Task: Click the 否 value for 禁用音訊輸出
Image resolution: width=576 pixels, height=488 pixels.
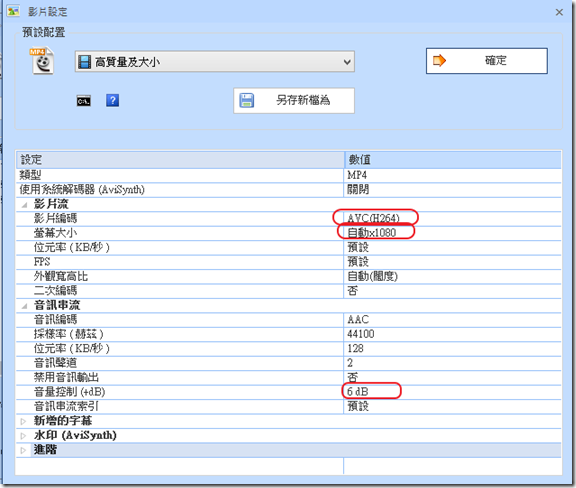Action: pyautogui.click(x=353, y=377)
